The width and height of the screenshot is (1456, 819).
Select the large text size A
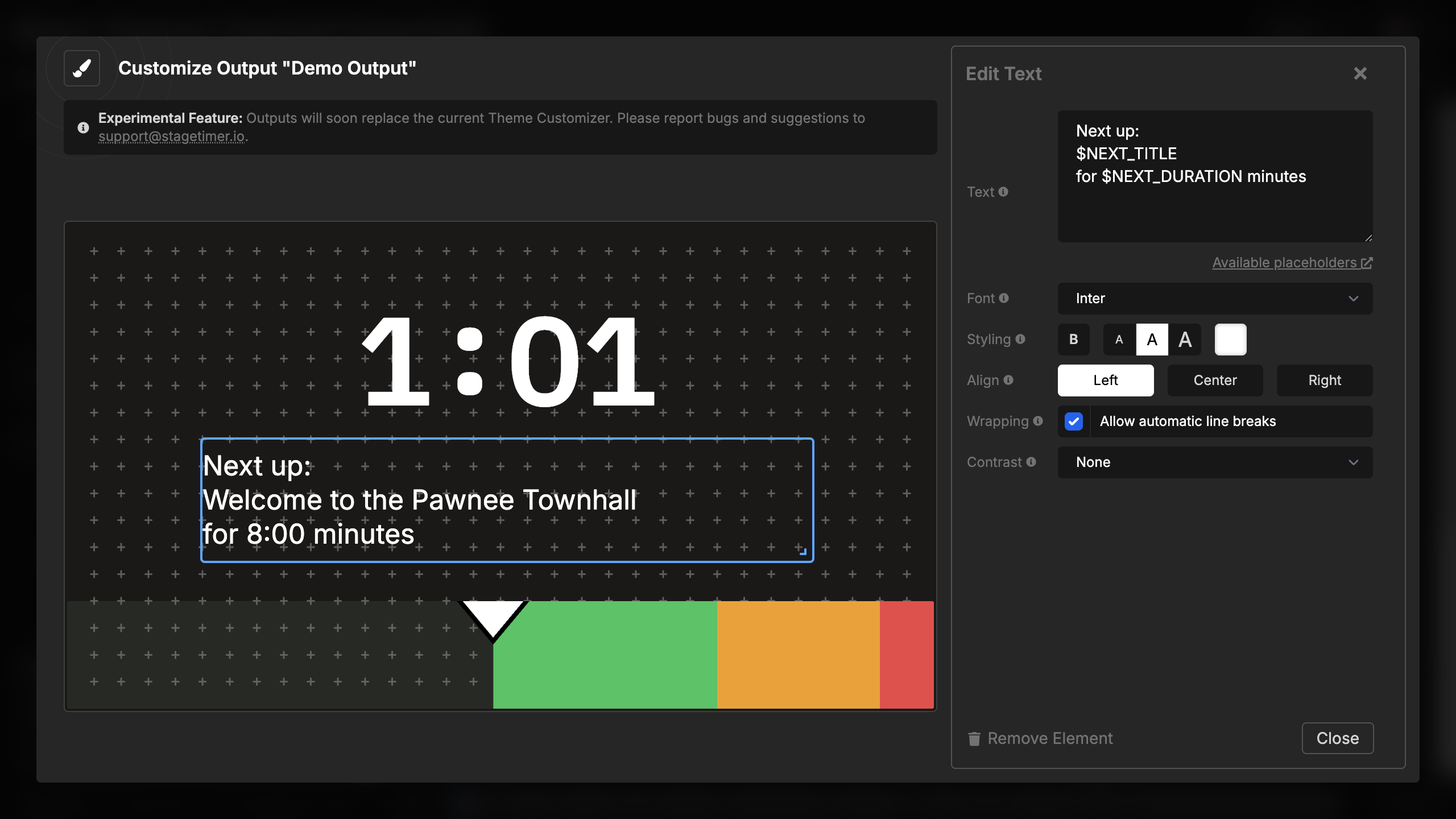[1185, 340]
